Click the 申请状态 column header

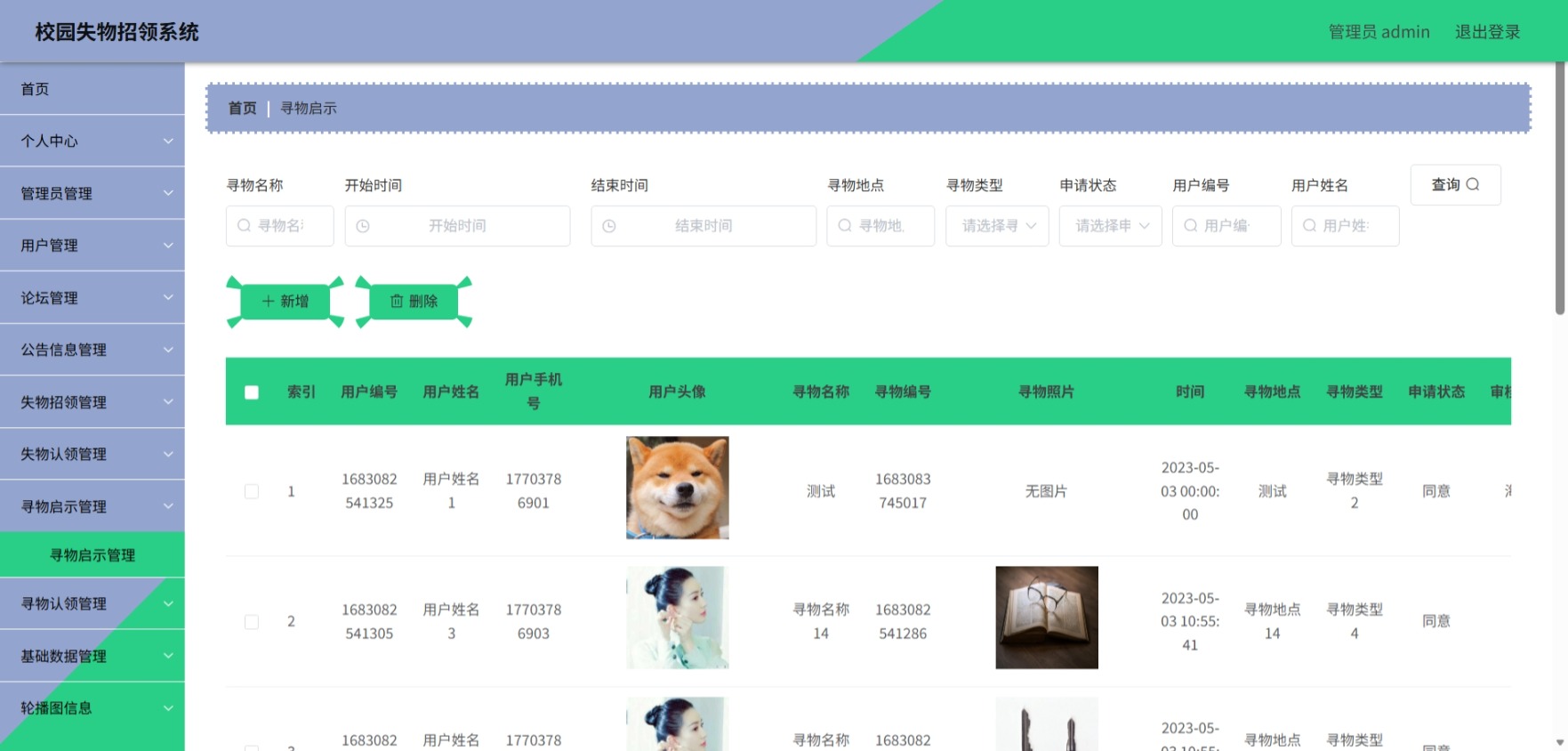tap(1436, 392)
